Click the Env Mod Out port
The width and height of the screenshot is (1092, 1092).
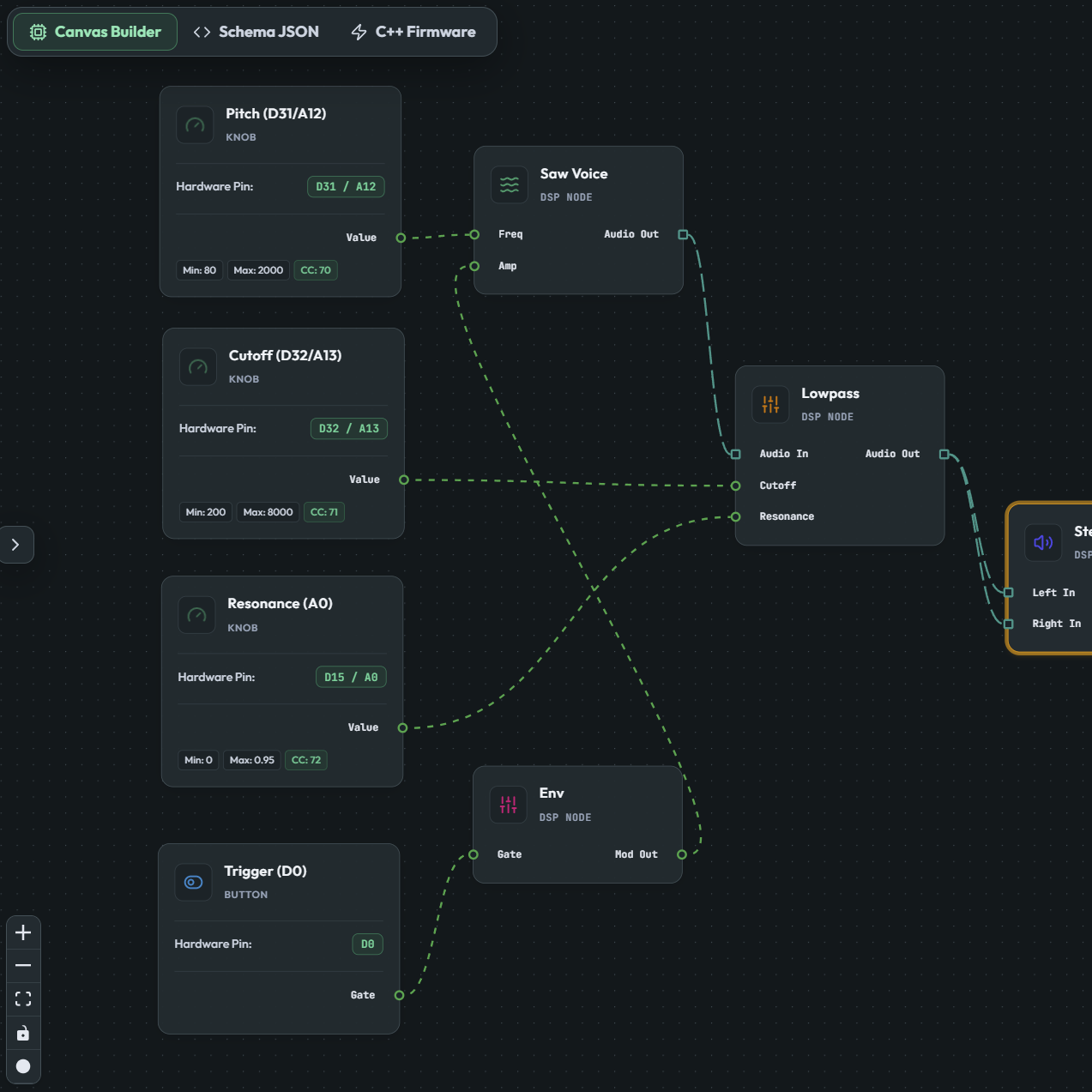point(682,854)
